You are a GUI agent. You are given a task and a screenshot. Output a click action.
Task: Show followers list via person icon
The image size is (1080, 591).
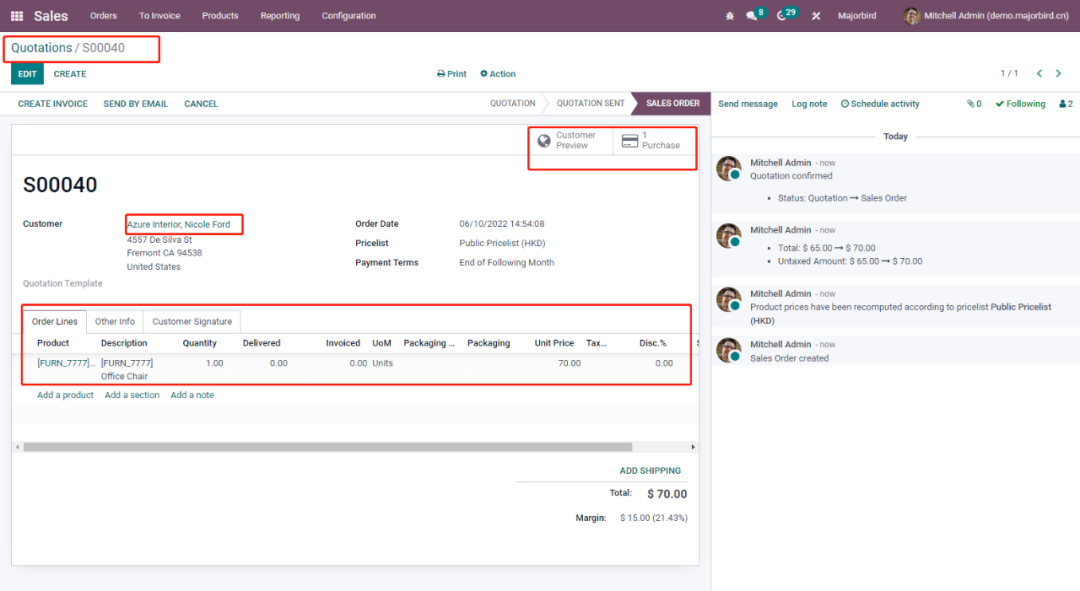1065,104
